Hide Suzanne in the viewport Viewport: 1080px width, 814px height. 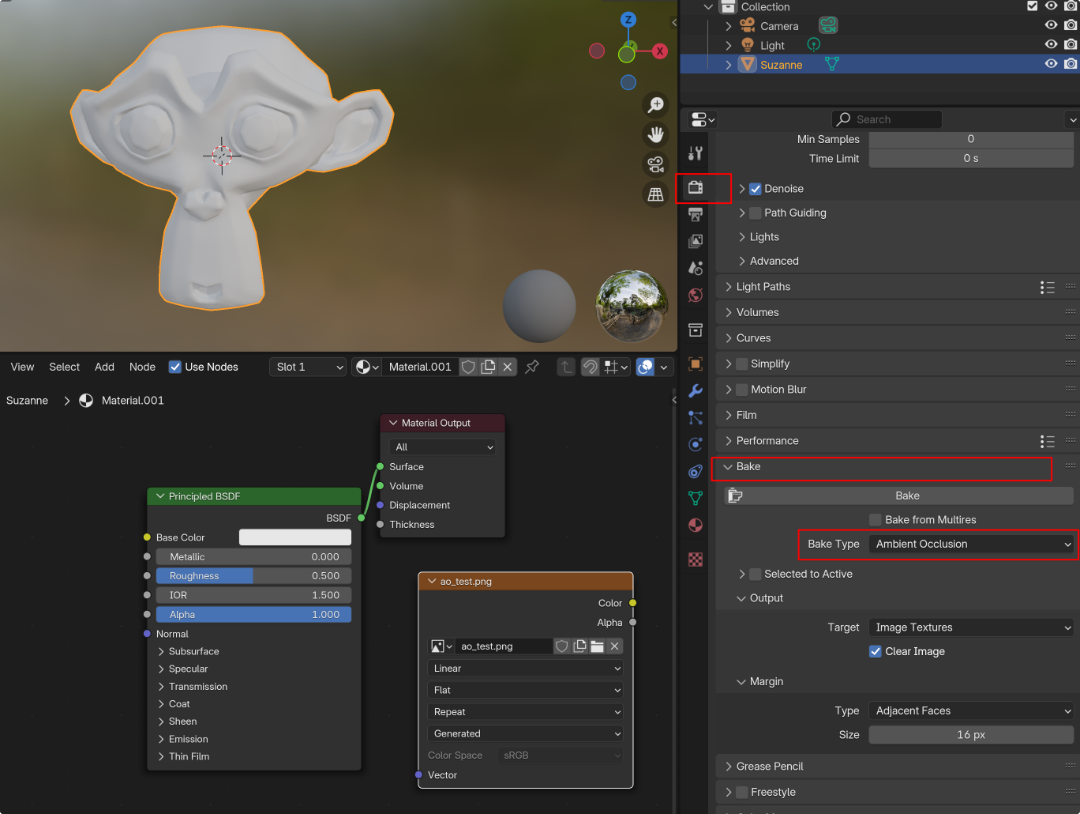click(1051, 64)
